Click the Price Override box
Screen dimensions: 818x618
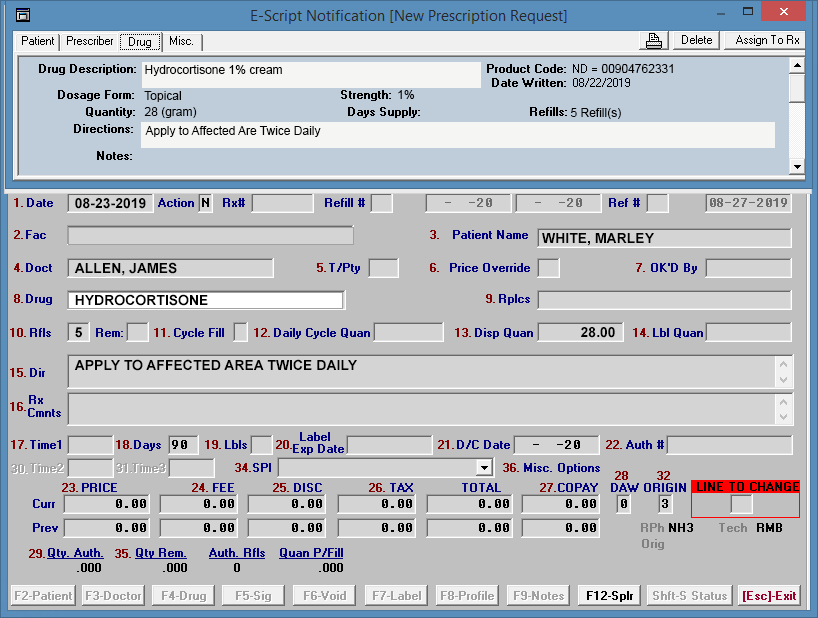coord(548,268)
